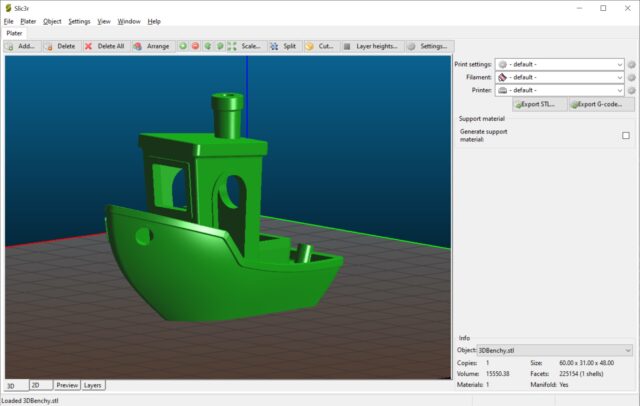
Task: Click the gear icon beside Printer
Action: click(x=631, y=91)
